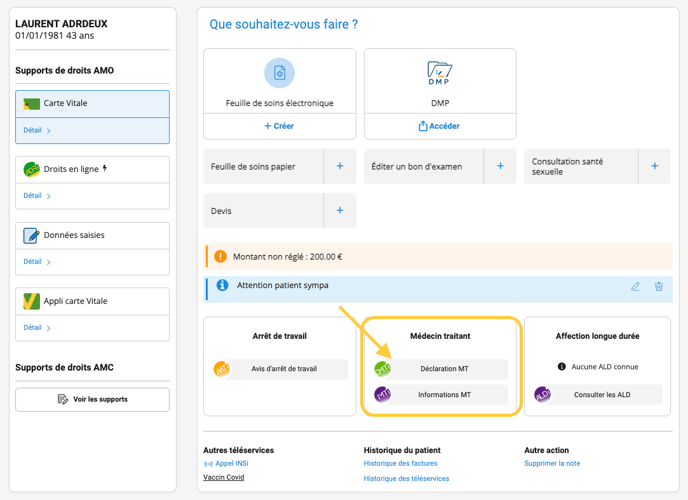688x500 pixels.
Task: Add a Feuille de soins papier
Action: [340, 166]
